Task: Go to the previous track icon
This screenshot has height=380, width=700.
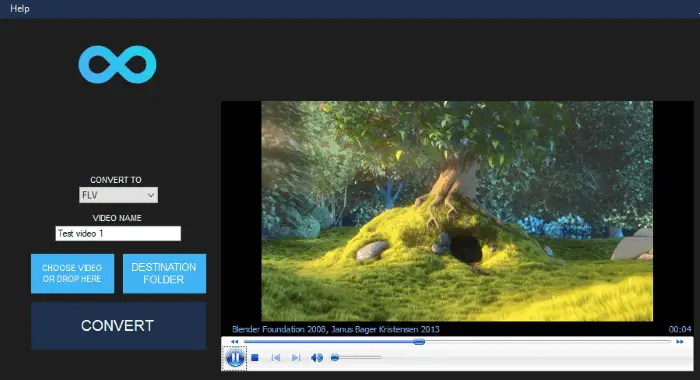Action: pos(276,358)
